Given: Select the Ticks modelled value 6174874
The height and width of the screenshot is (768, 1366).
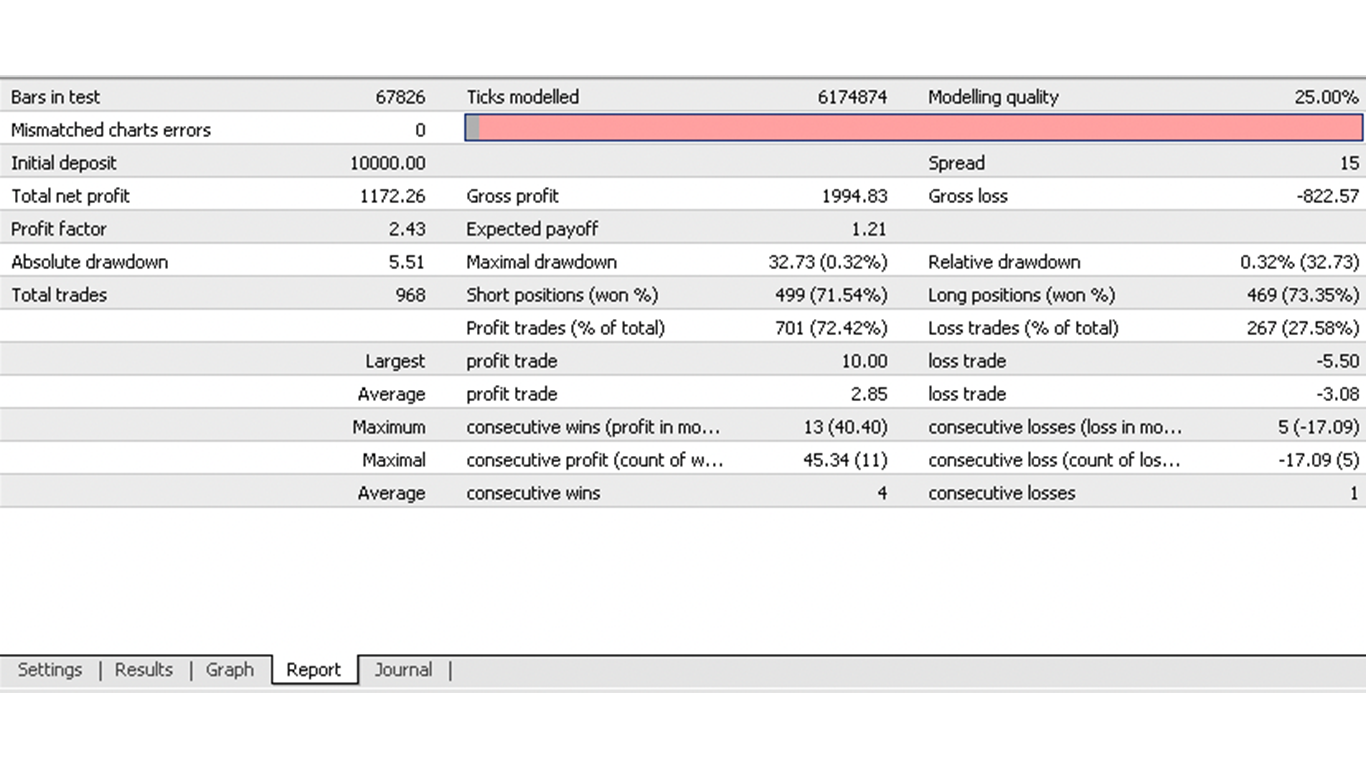Looking at the screenshot, I should click(x=852, y=97).
